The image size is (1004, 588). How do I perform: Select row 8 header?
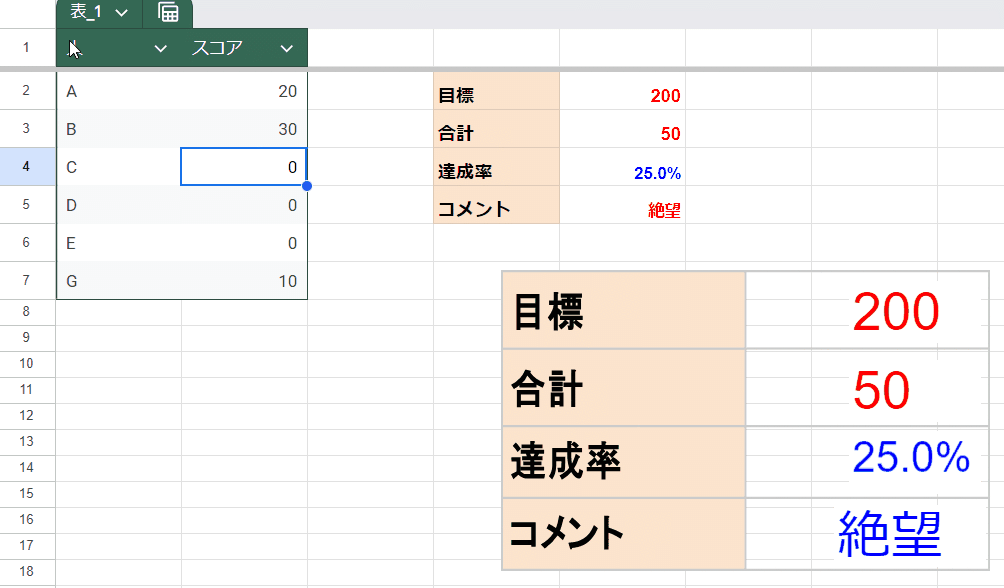point(26,311)
